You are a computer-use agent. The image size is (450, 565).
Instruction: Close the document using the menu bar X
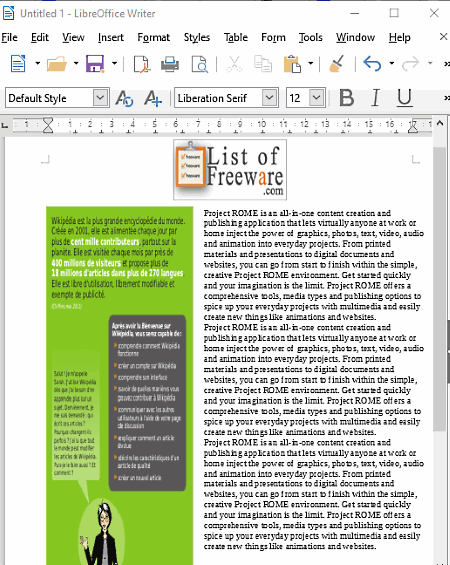click(444, 36)
